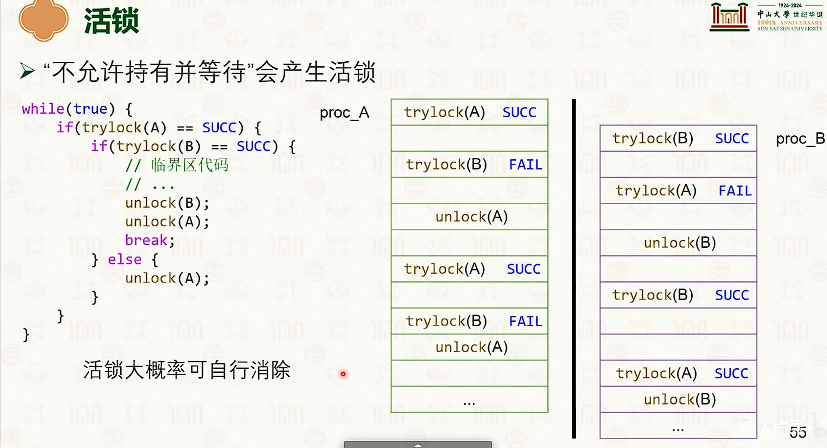Click "unlock(A);" under the else branch

click(167, 278)
